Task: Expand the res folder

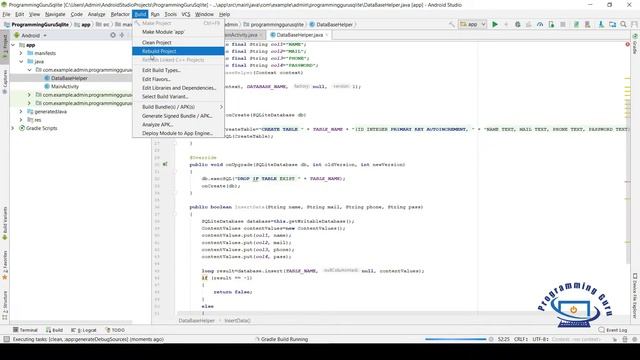Action: click(21, 120)
